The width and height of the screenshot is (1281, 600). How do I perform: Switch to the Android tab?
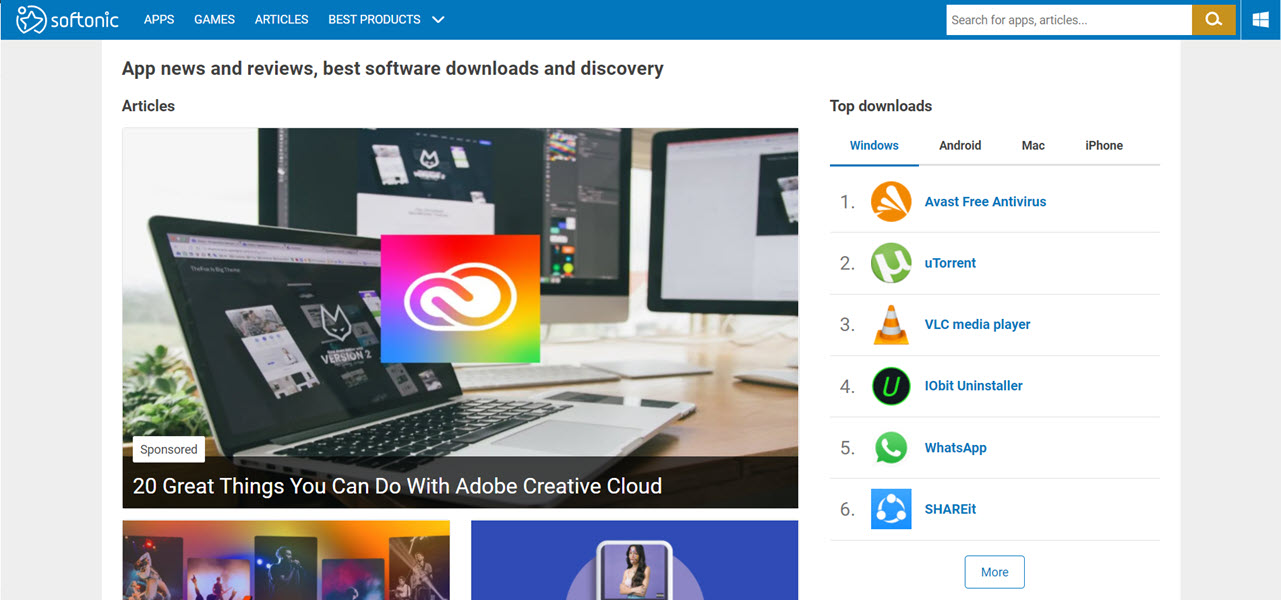click(960, 146)
